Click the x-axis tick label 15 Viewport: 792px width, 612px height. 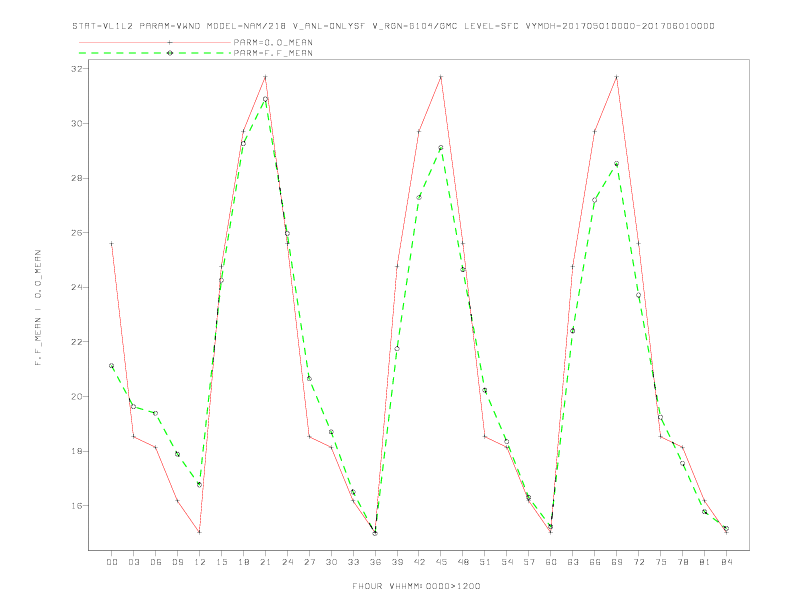221,562
